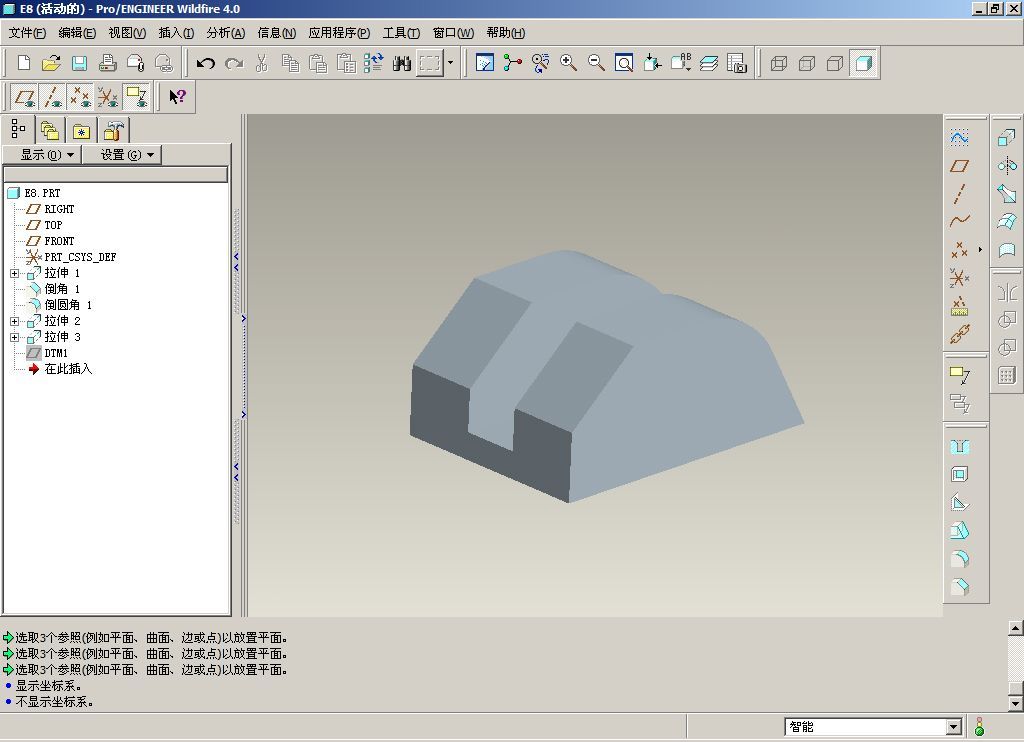This screenshot has width=1024, height=742.
Task: Expand the 拉伸 3 feature node
Action: [14, 338]
